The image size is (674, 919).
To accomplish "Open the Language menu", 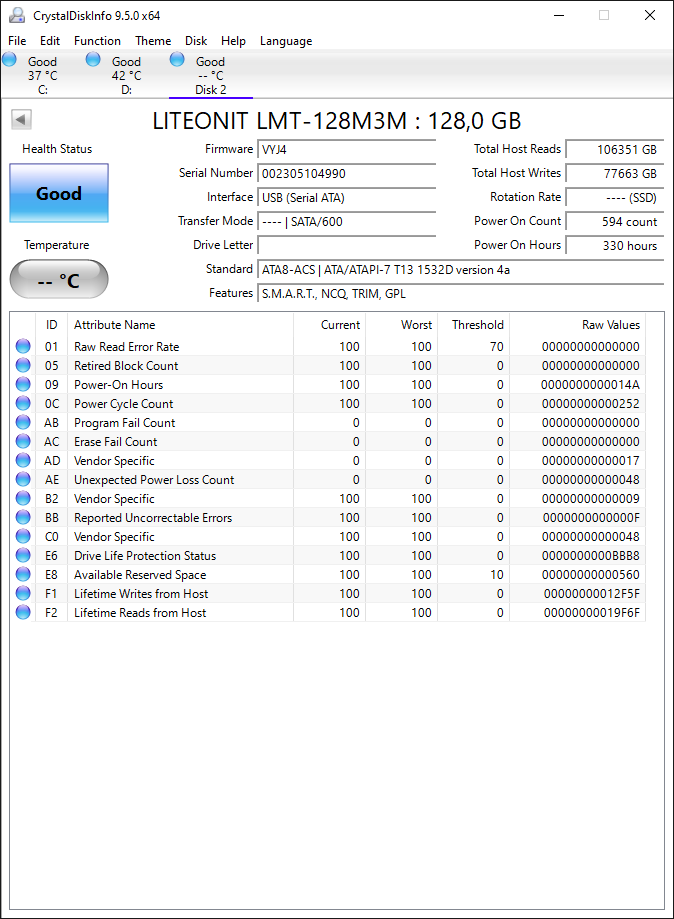I will tap(286, 40).
